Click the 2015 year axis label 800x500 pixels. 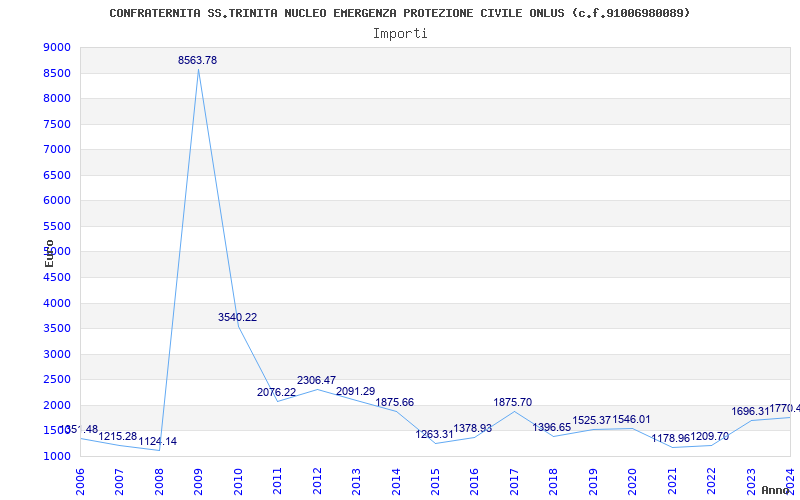[x=435, y=481]
